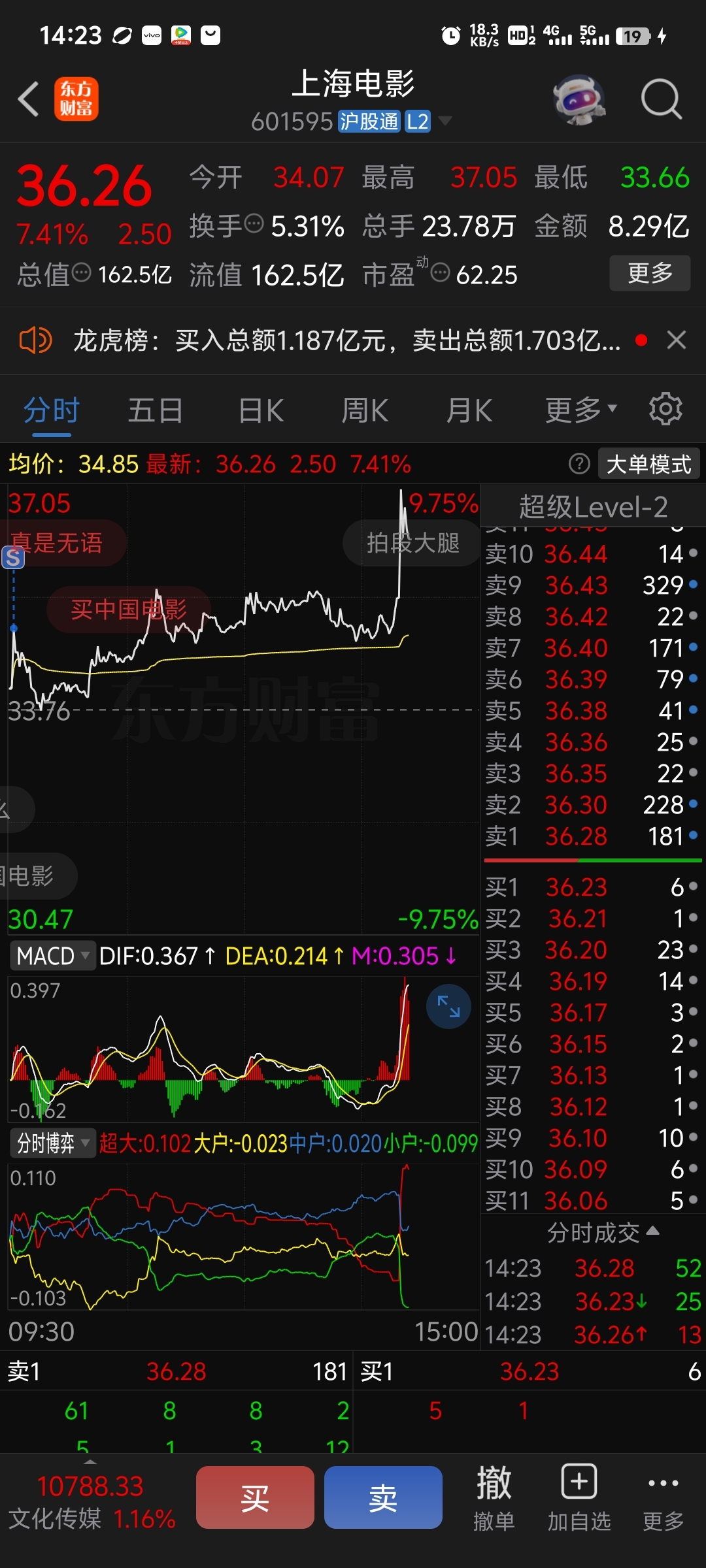
Task: Select 卖2 order row 36.30
Action: click(x=592, y=805)
